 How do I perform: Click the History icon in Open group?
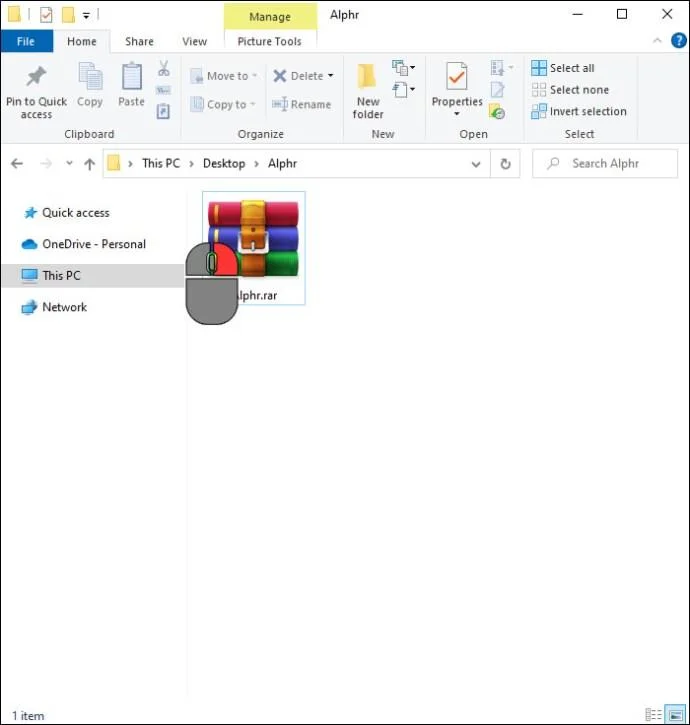click(x=497, y=112)
